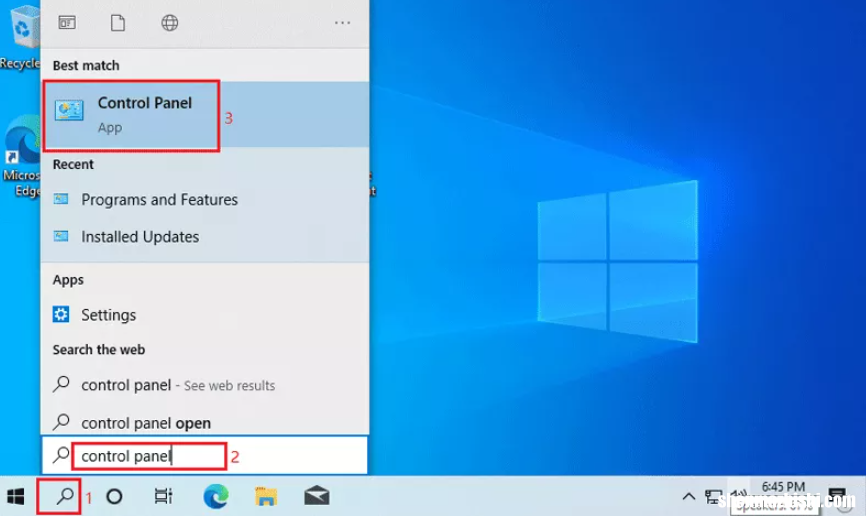Open Cortana circle icon on taskbar

(x=114, y=497)
